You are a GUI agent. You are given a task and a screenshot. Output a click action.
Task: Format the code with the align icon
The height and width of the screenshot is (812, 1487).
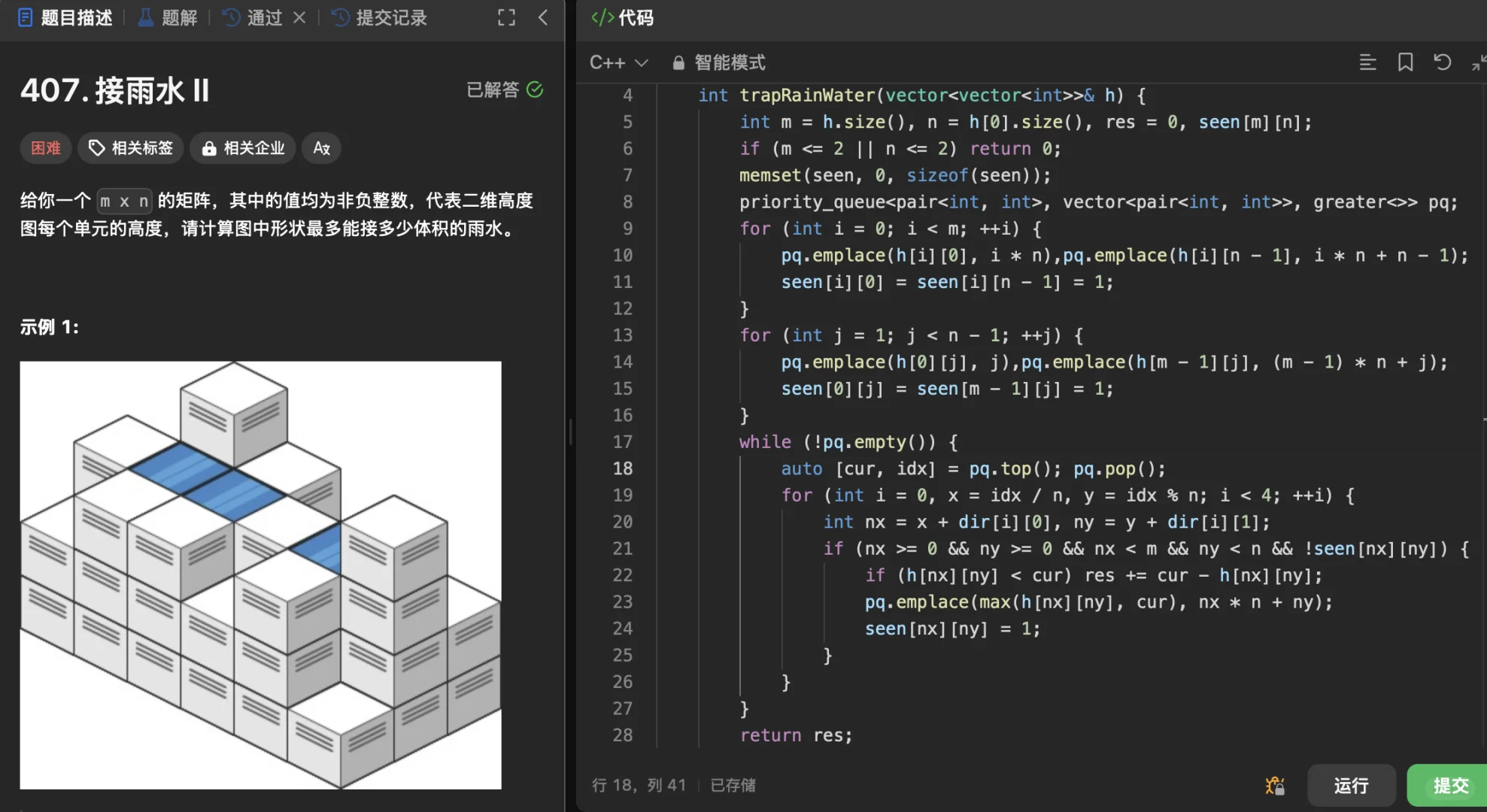(x=1367, y=62)
